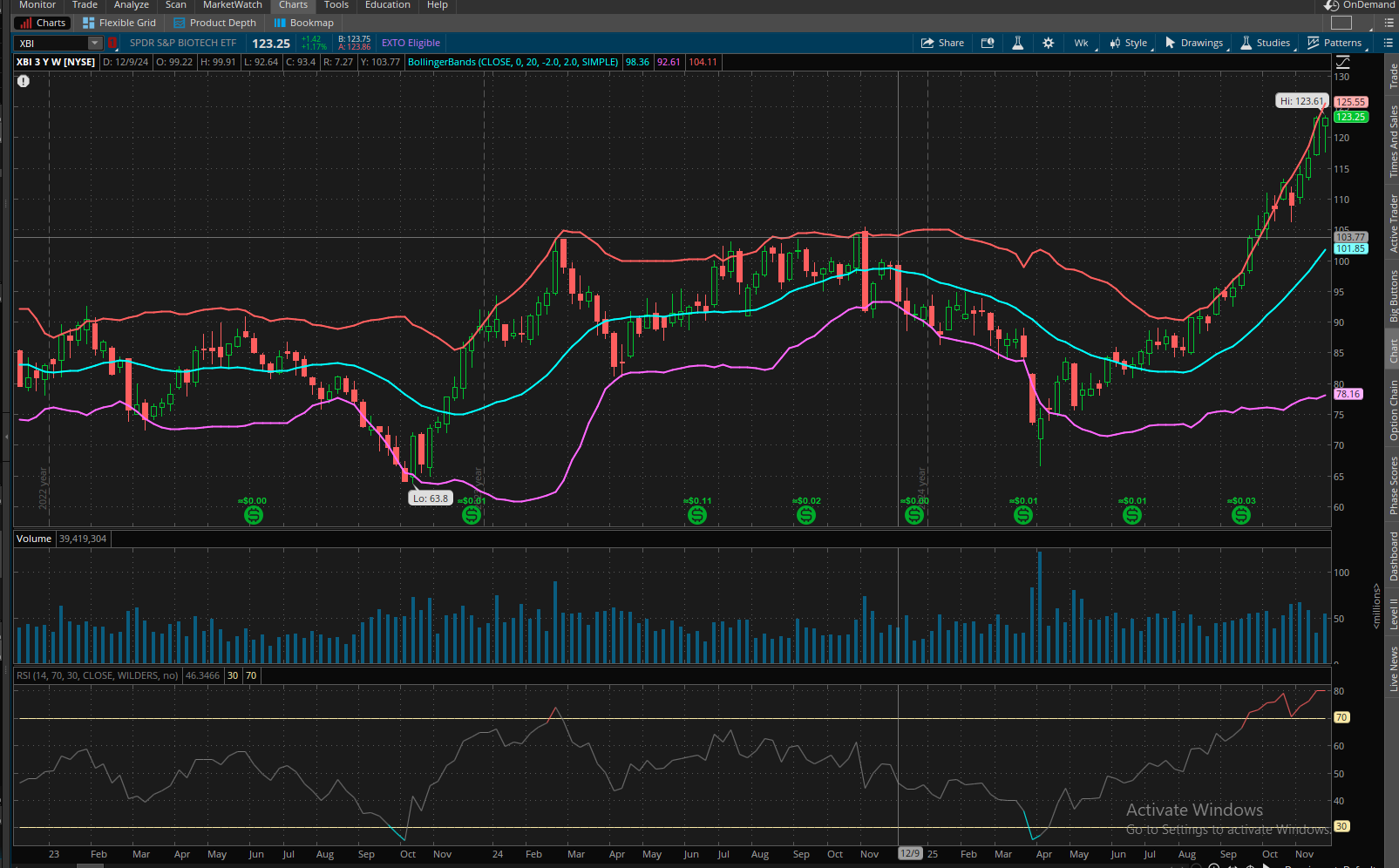Open the Analyze menu
The height and width of the screenshot is (868, 1399).
tap(132, 5)
